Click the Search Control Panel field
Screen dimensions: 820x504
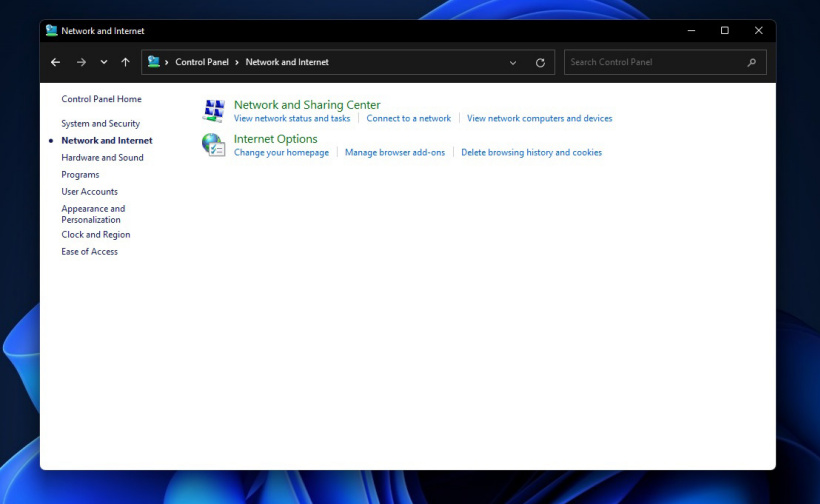pyautogui.click(x=655, y=62)
